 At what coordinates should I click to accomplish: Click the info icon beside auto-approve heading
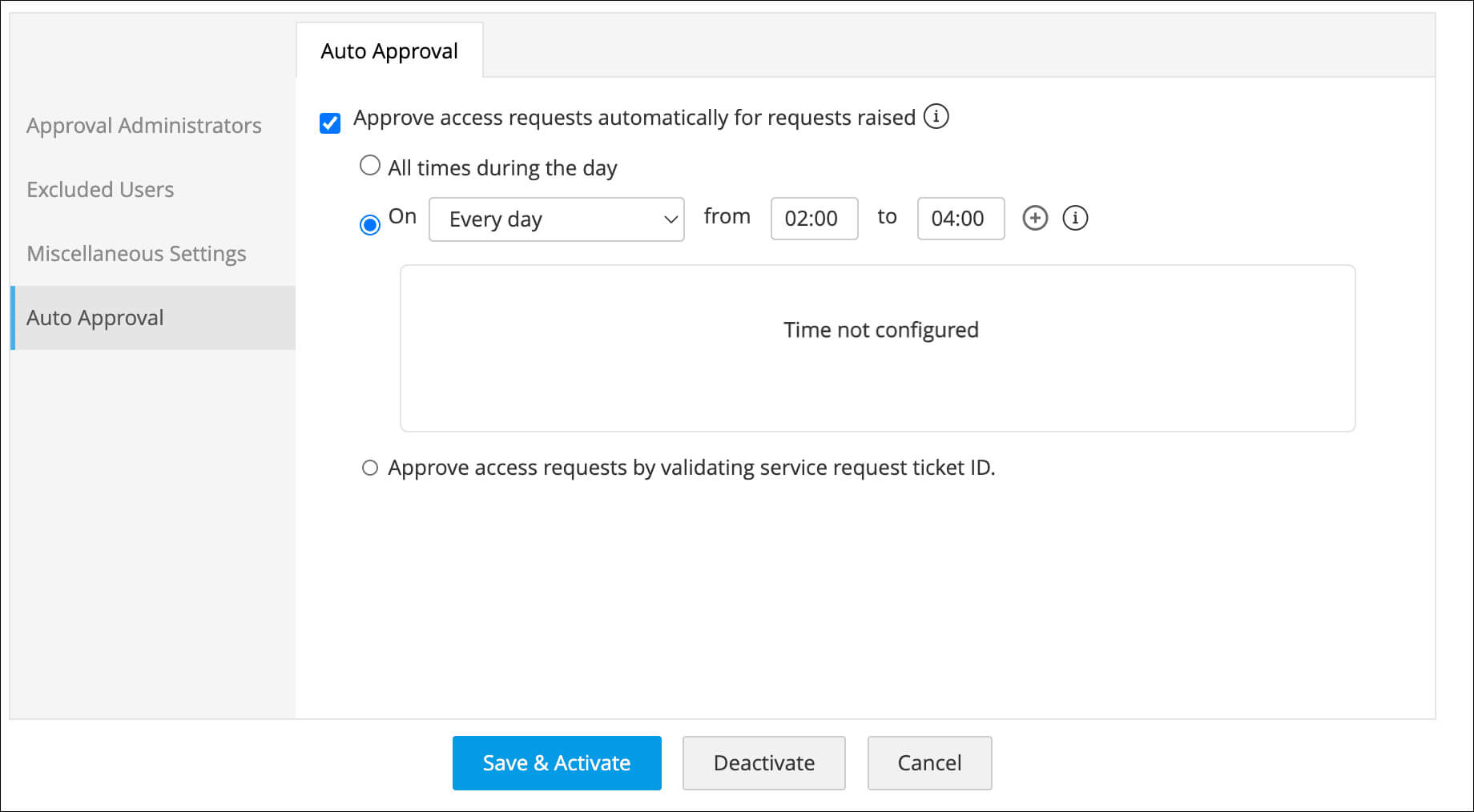[x=936, y=117]
